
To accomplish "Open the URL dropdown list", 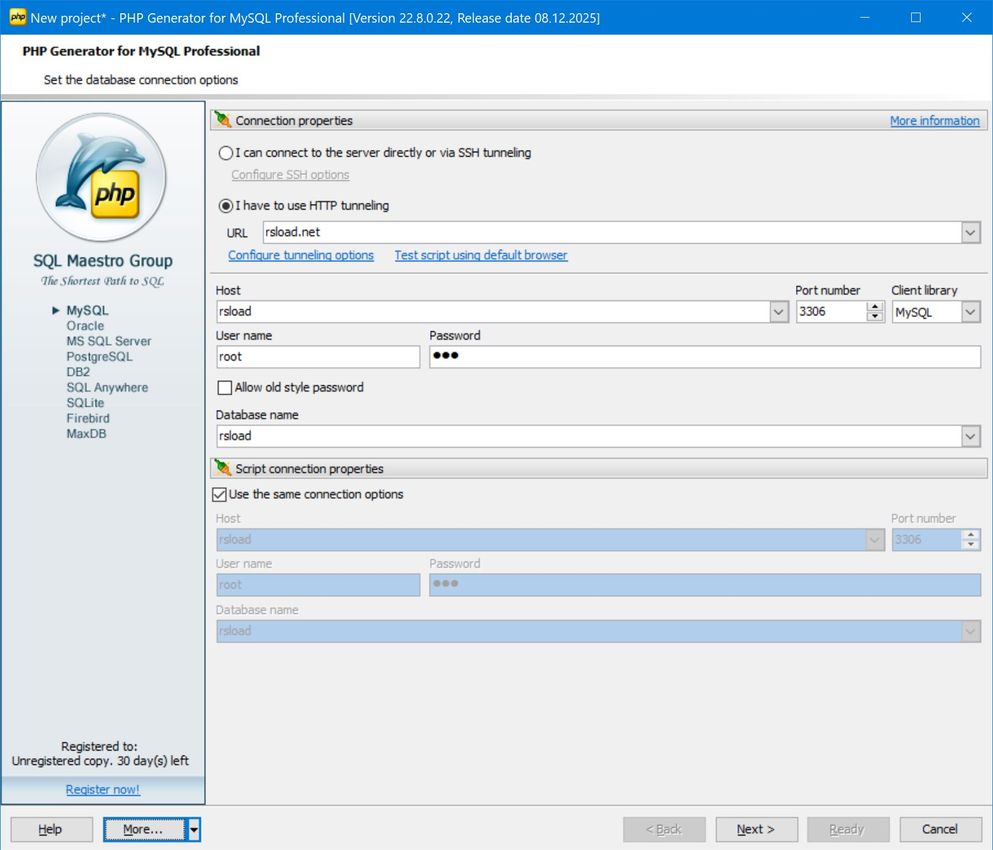I will tap(968, 232).
